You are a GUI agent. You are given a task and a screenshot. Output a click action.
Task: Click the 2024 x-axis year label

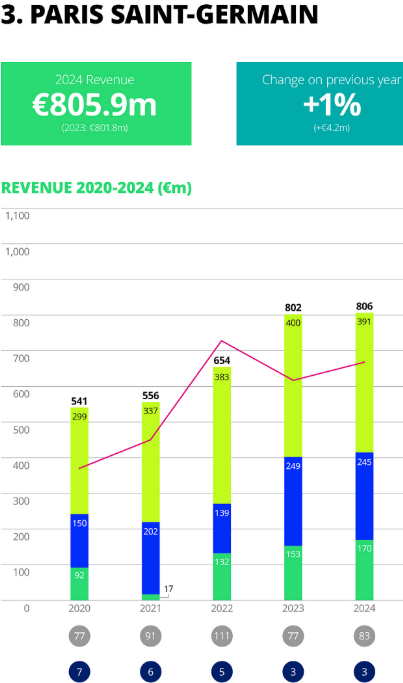tap(364, 608)
